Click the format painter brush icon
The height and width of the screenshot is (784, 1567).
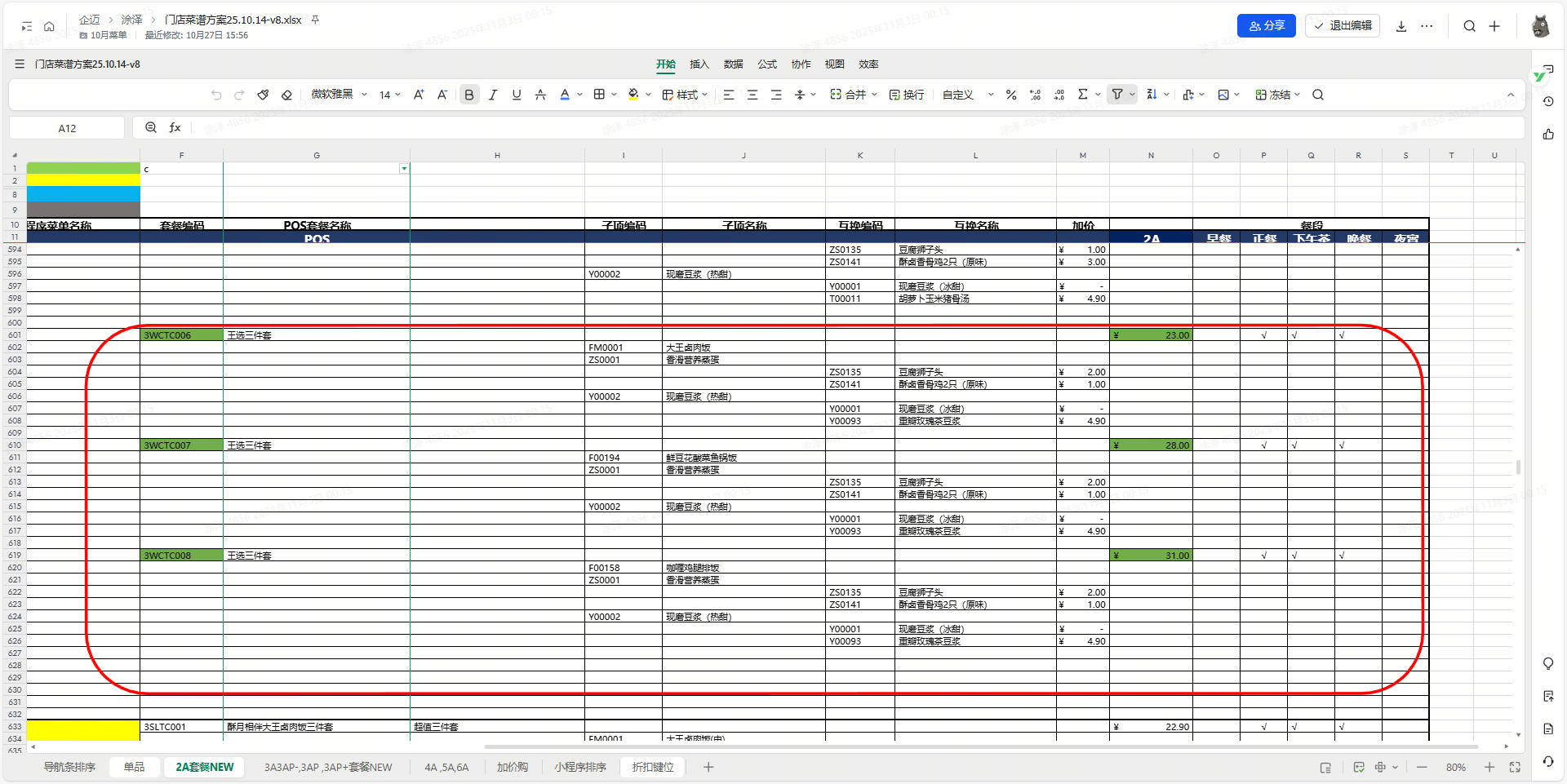point(263,95)
